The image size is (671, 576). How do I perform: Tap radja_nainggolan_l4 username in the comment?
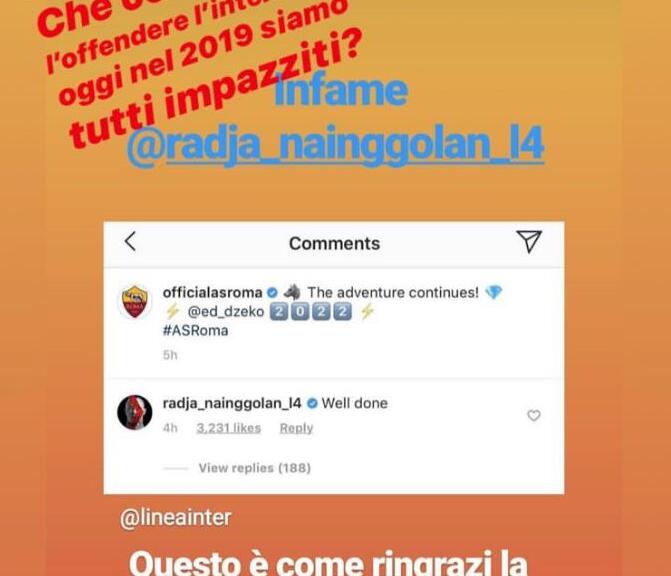(x=232, y=403)
